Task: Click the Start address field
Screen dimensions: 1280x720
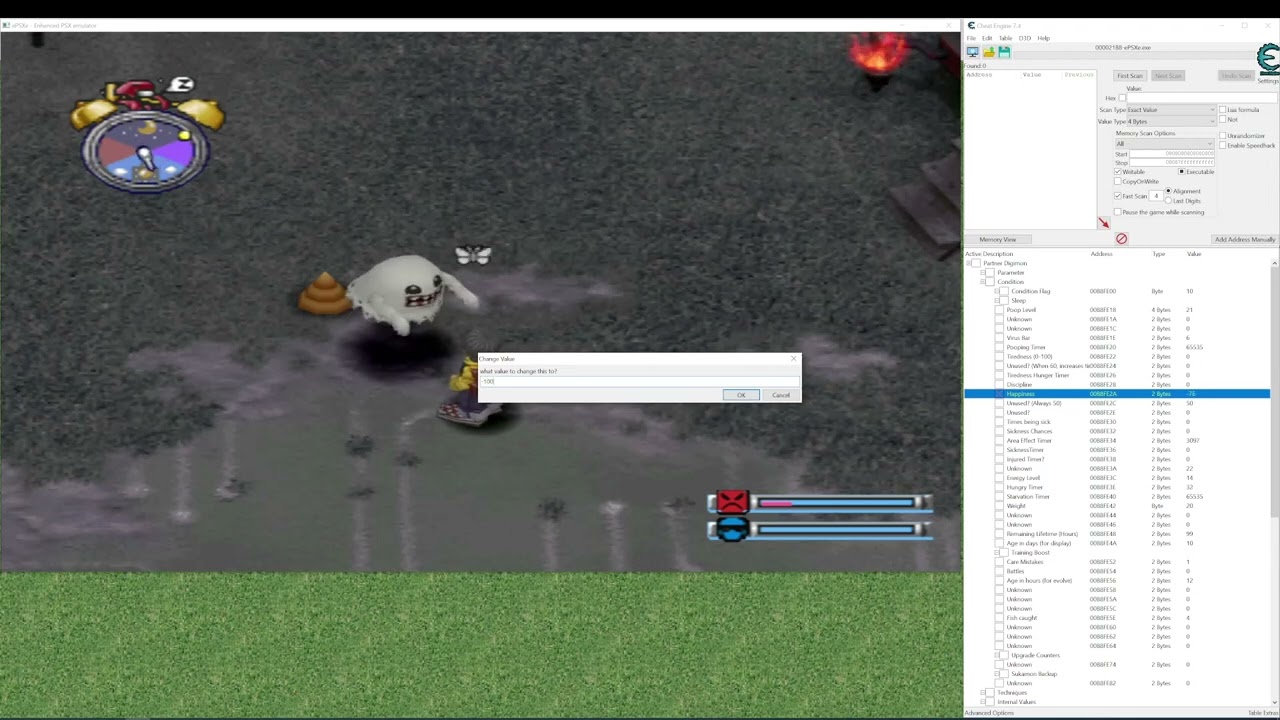Action: click(1172, 154)
